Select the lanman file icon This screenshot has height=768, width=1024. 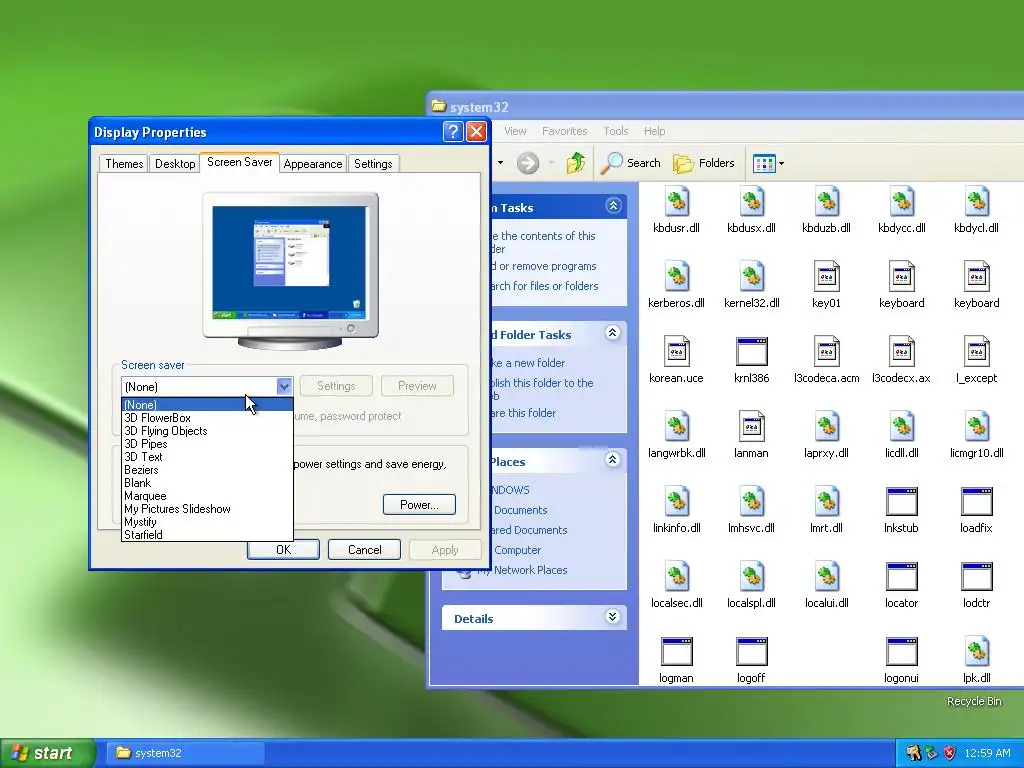click(x=752, y=426)
